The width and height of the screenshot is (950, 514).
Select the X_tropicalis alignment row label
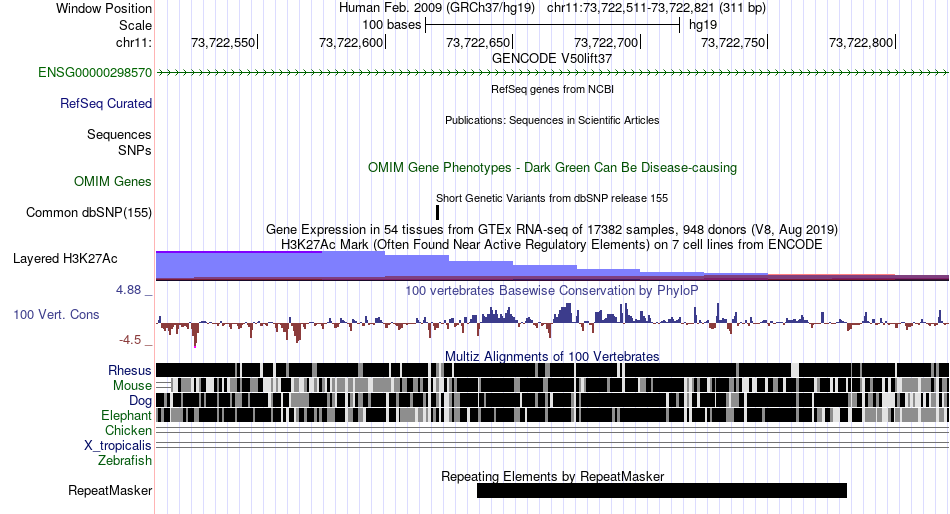118,446
